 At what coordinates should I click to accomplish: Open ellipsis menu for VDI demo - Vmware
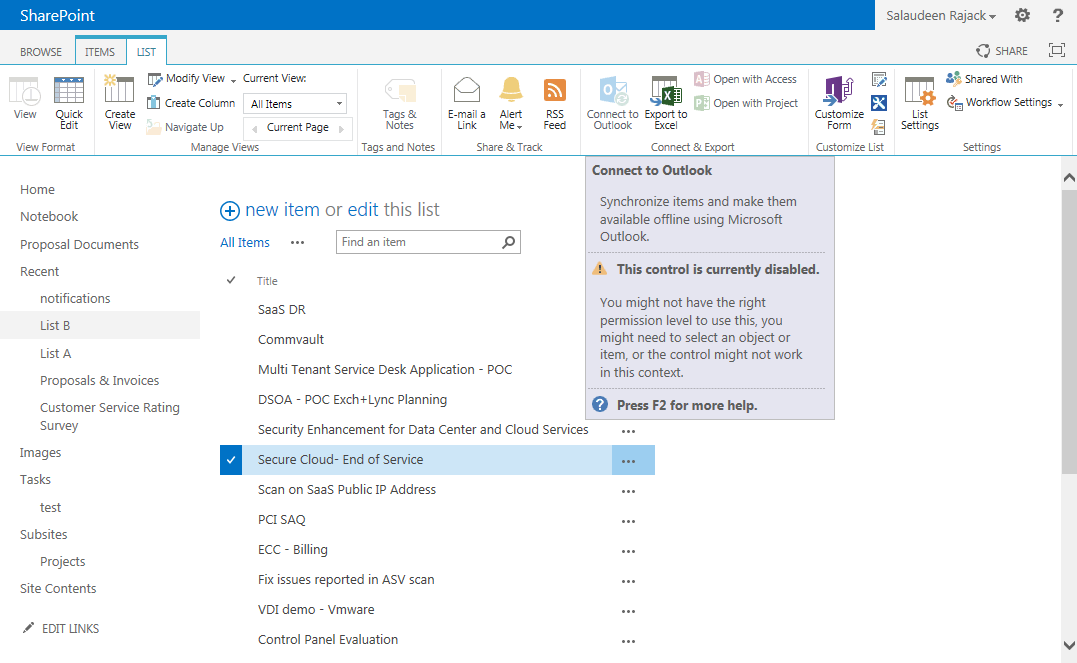[x=628, y=611]
